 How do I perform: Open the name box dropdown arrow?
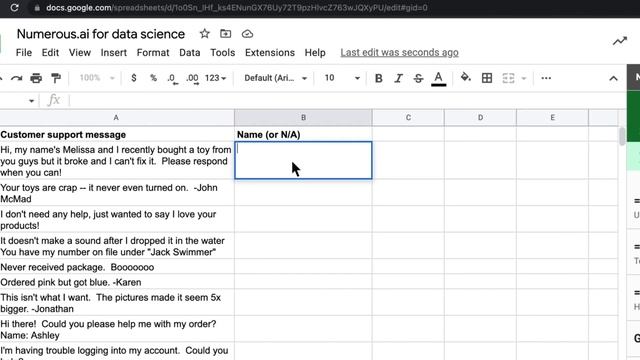pyautogui.click(x=31, y=101)
